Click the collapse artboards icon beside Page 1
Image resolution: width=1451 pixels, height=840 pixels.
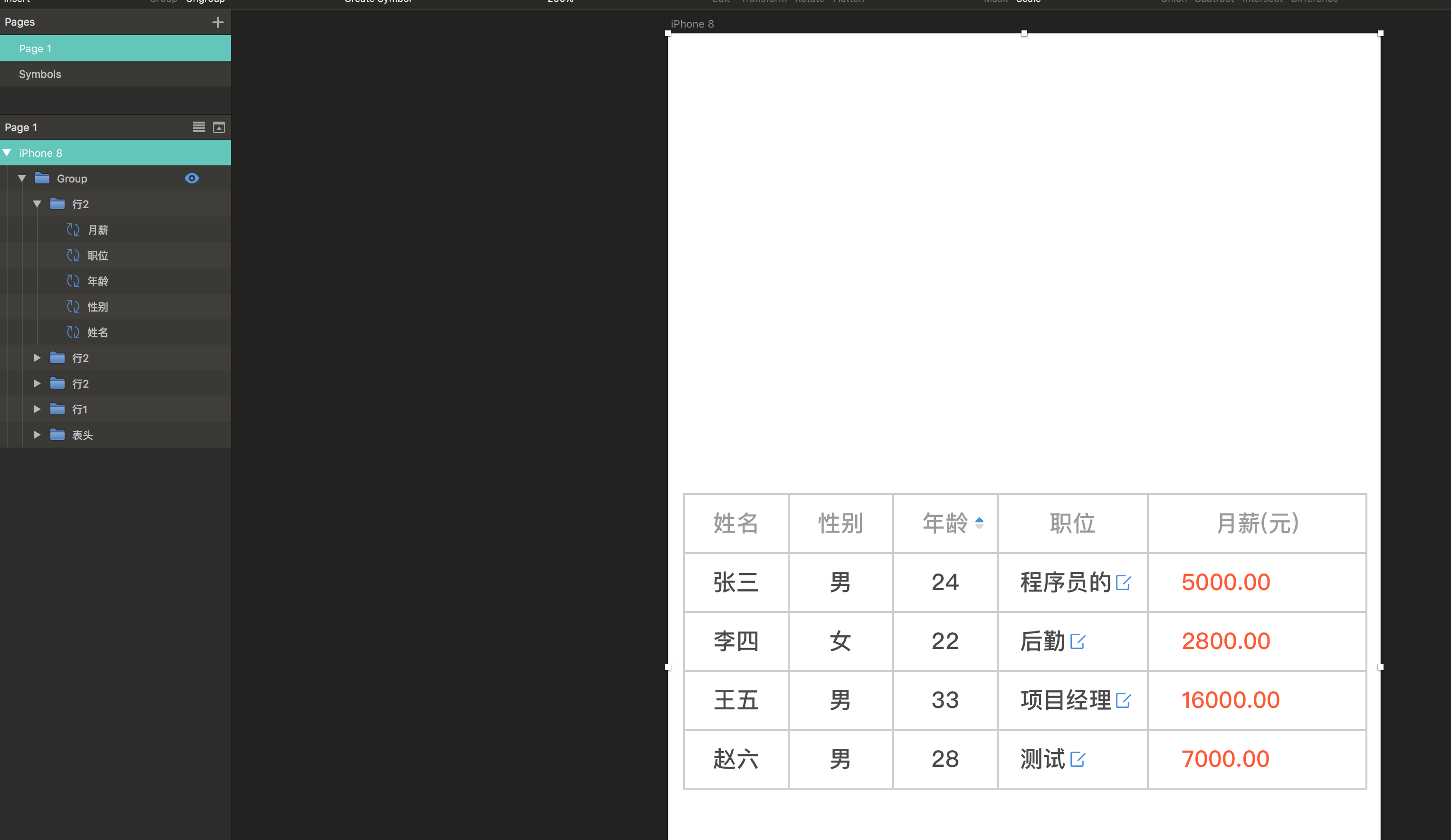coord(219,127)
